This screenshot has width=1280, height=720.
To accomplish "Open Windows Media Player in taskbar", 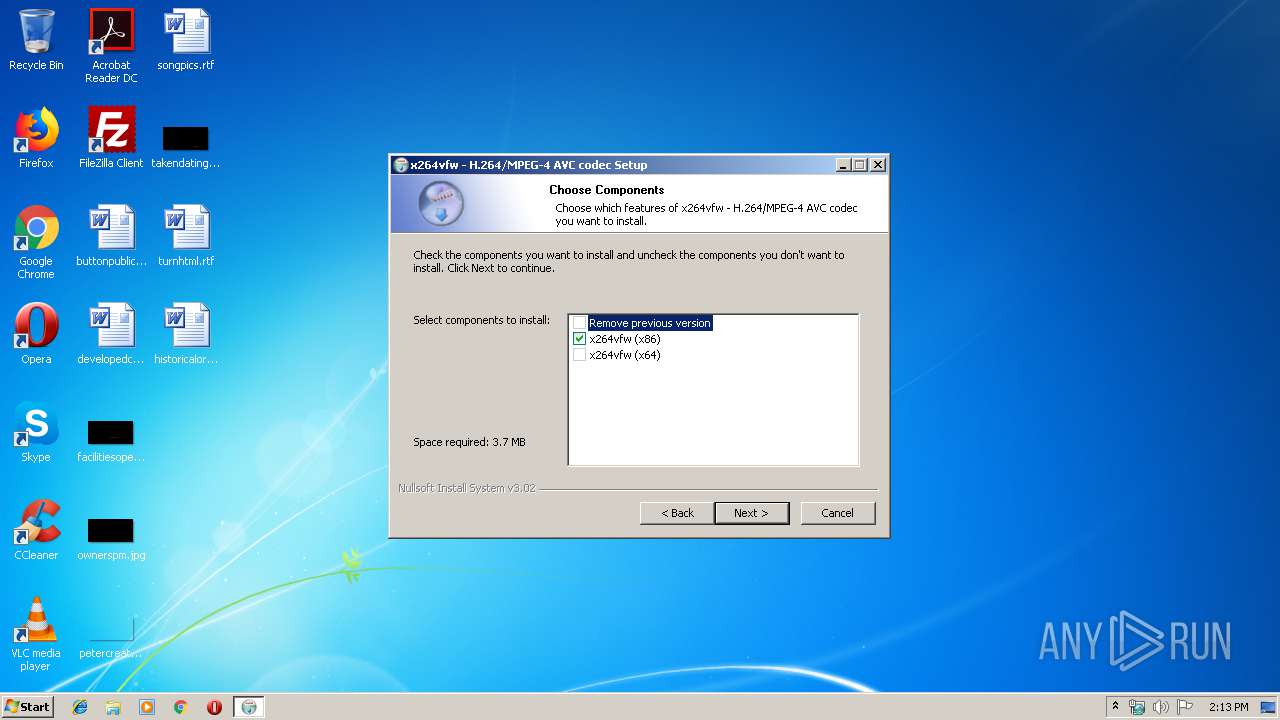I will [147, 707].
